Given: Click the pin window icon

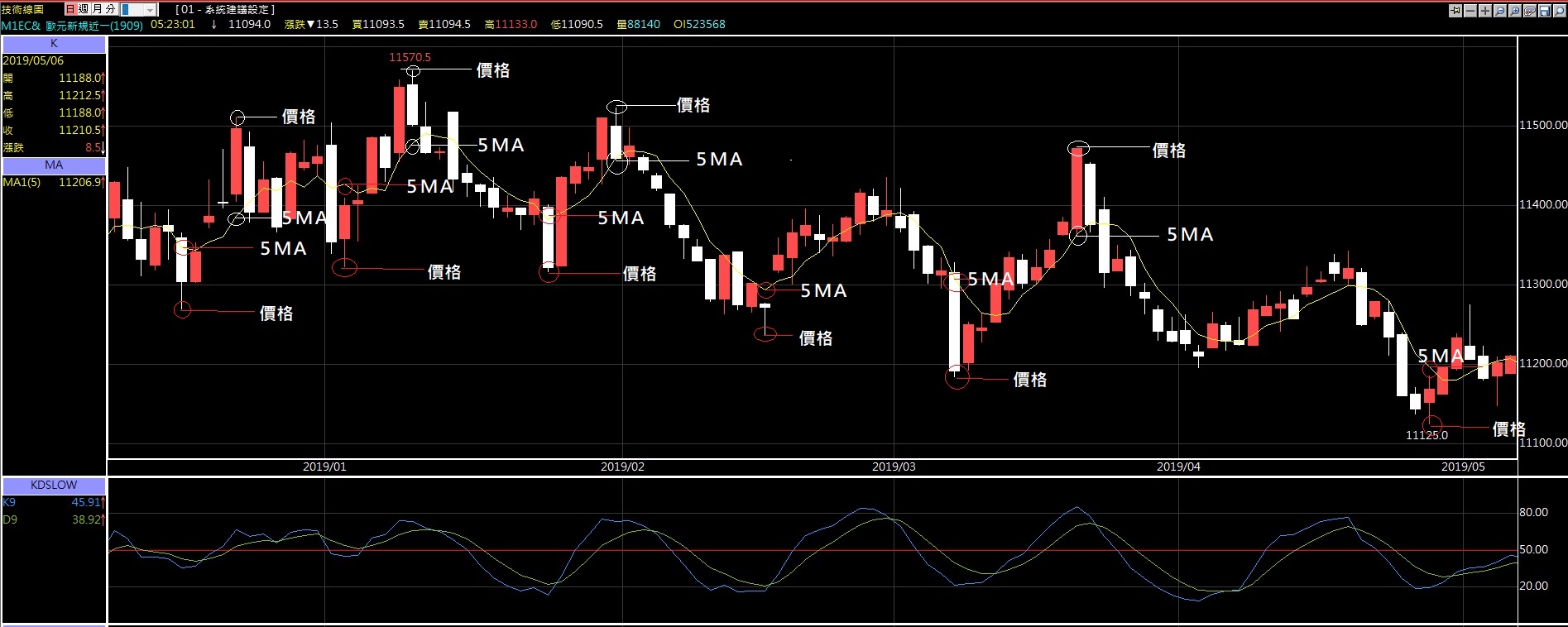Looking at the screenshot, I should coord(1455,11).
